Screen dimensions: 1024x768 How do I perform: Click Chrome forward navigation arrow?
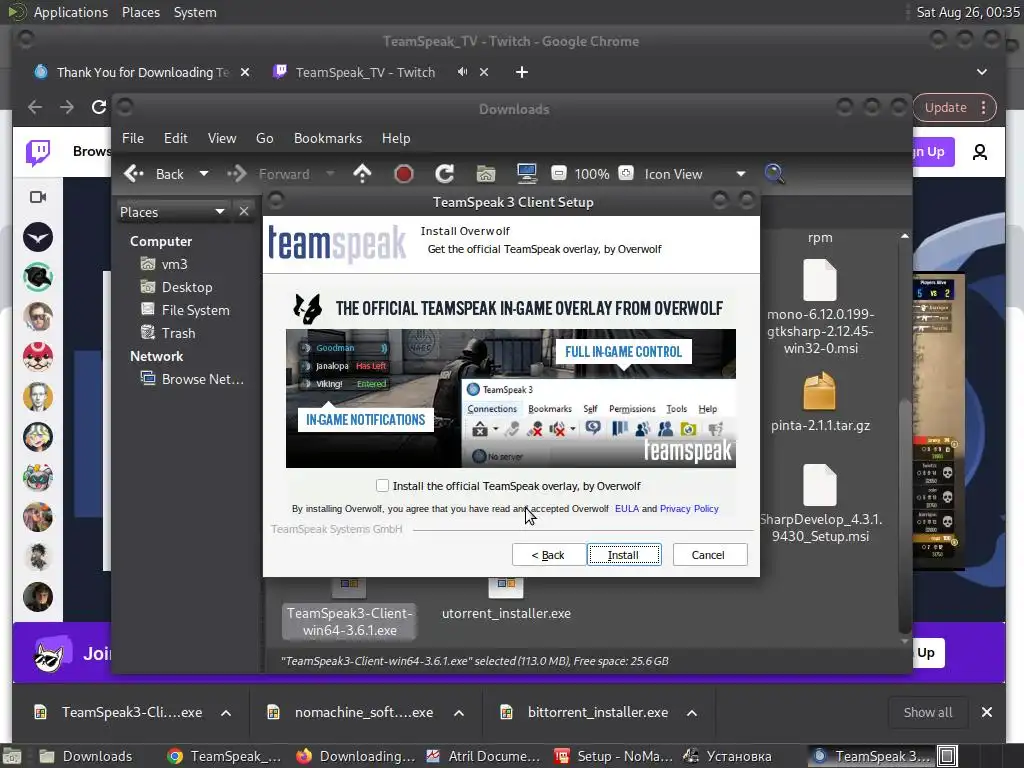pos(67,107)
